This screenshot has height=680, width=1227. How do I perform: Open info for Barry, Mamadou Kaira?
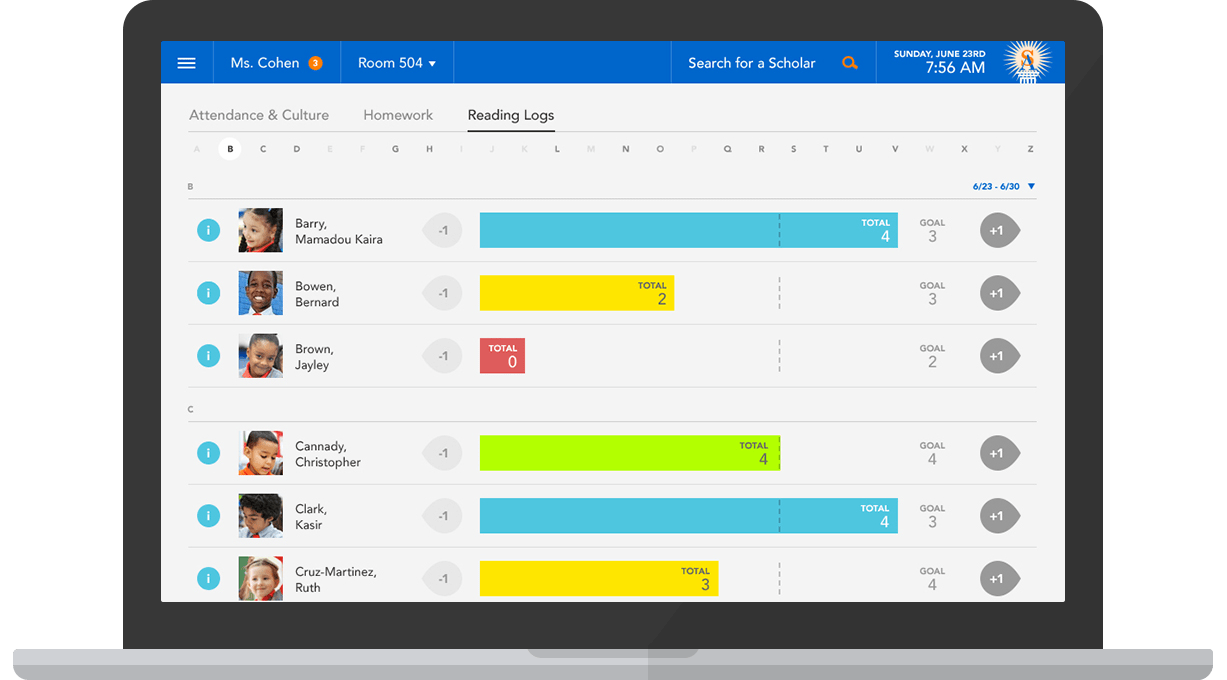[208, 231]
